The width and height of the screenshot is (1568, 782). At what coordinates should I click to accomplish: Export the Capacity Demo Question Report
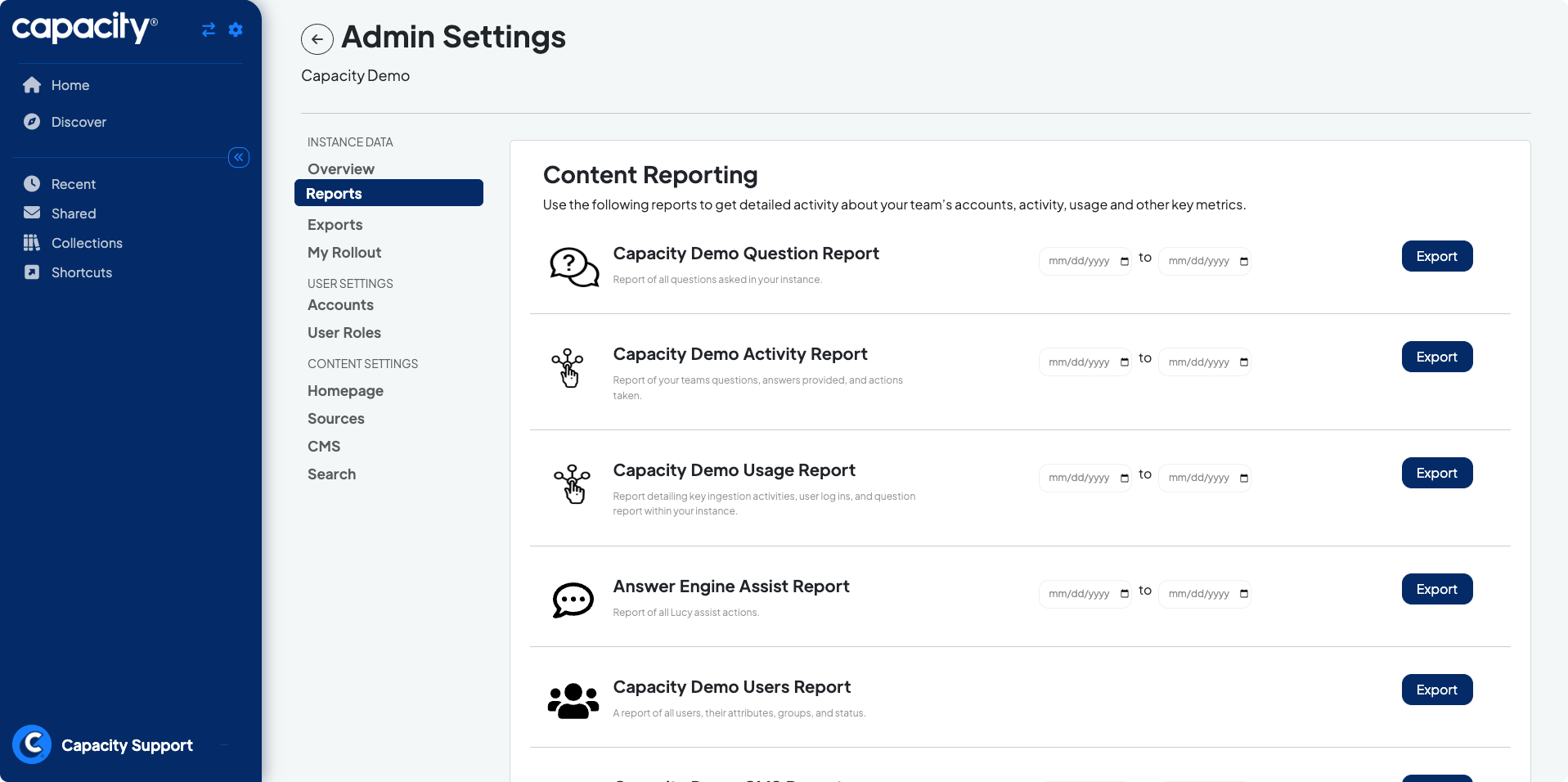pyautogui.click(x=1436, y=256)
